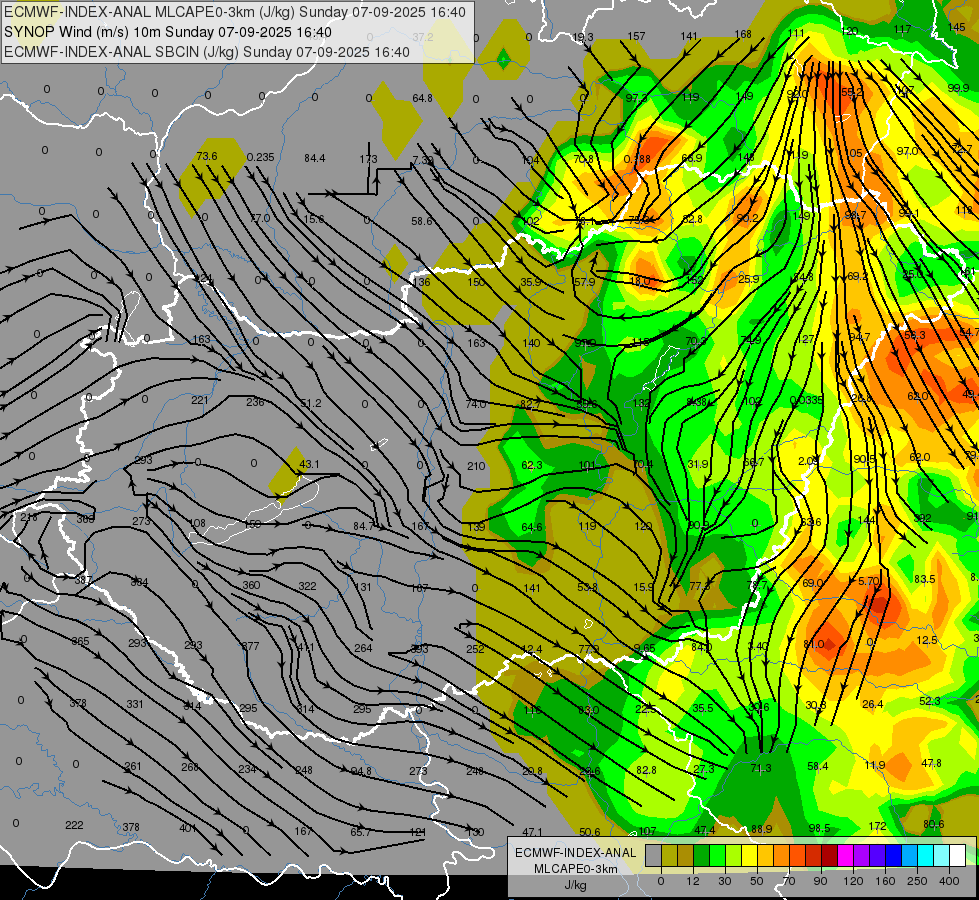Click the MLCAPE0-3km title line at top
This screenshot has width=979, height=900.
coord(235,12)
